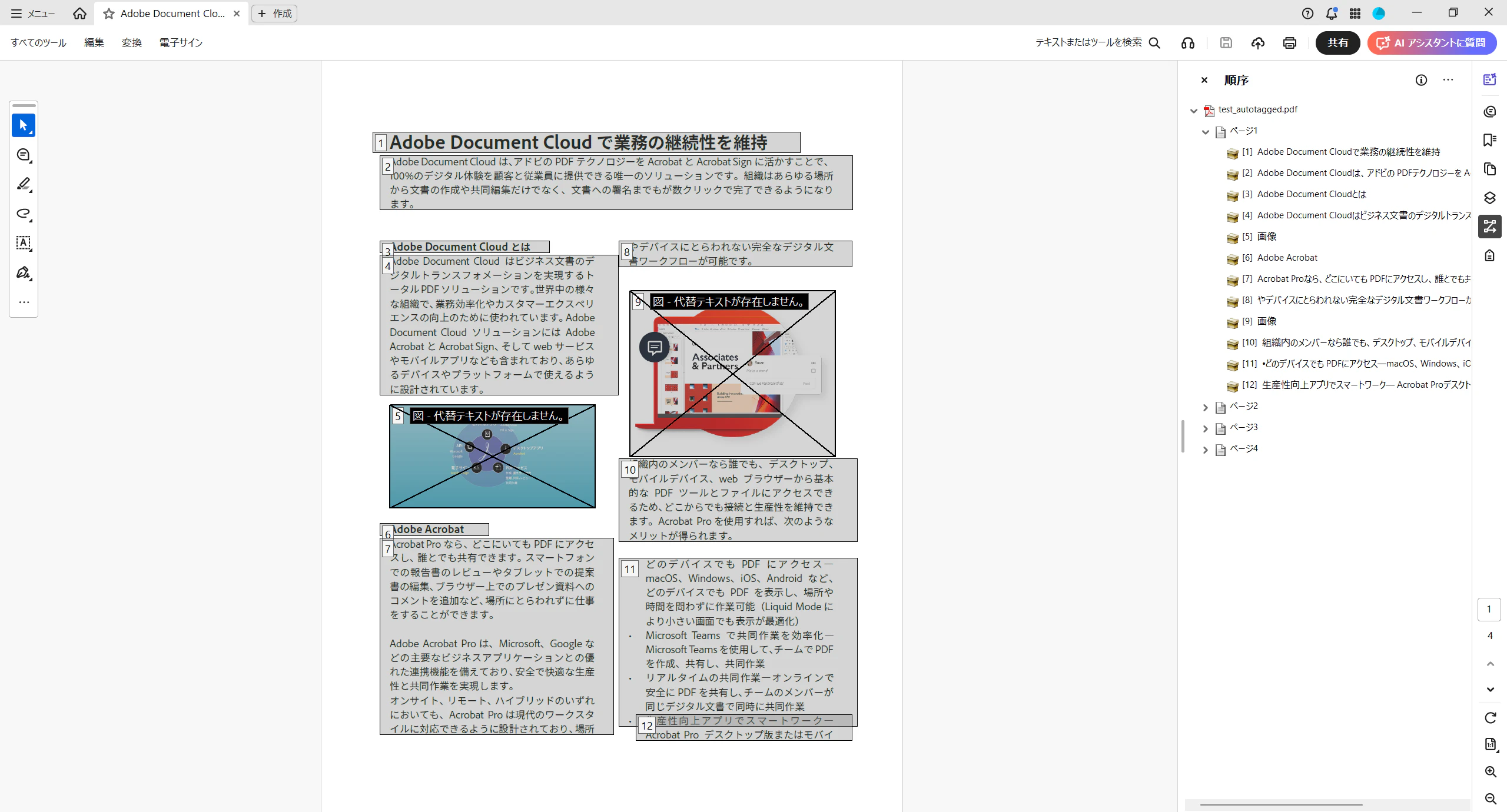Print the document with printer icon
This screenshot has height=812, width=1507.
point(1289,42)
